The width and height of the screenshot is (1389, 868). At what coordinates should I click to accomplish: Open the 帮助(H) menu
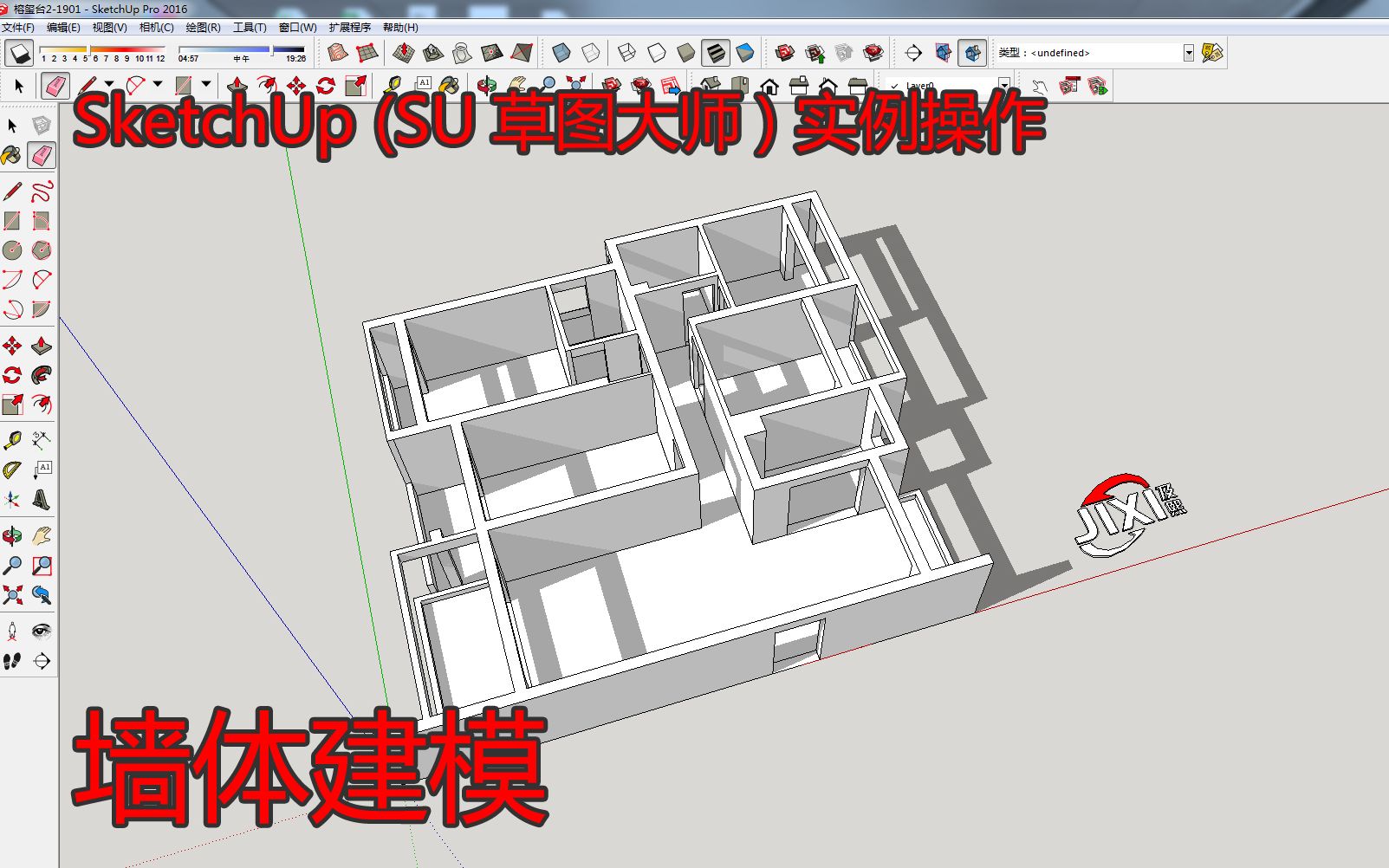[400, 28]
